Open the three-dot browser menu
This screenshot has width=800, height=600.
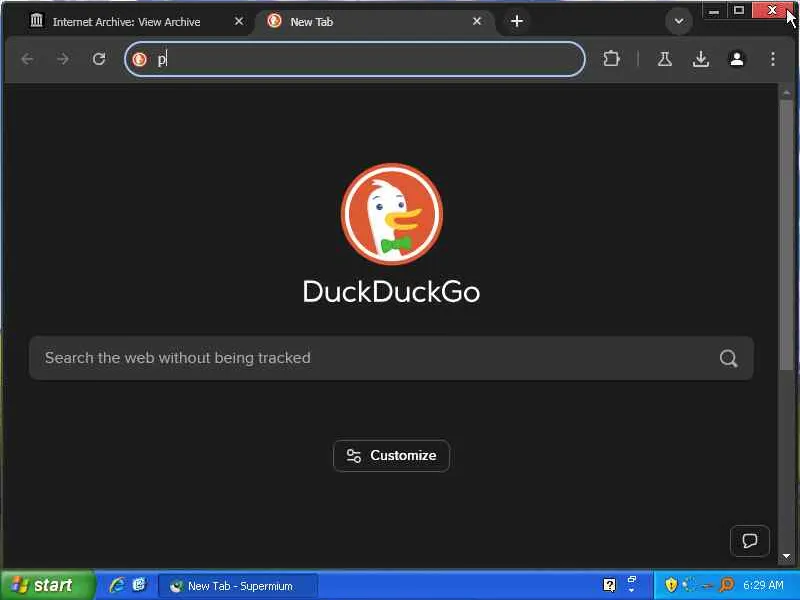[x=773, y=59]
